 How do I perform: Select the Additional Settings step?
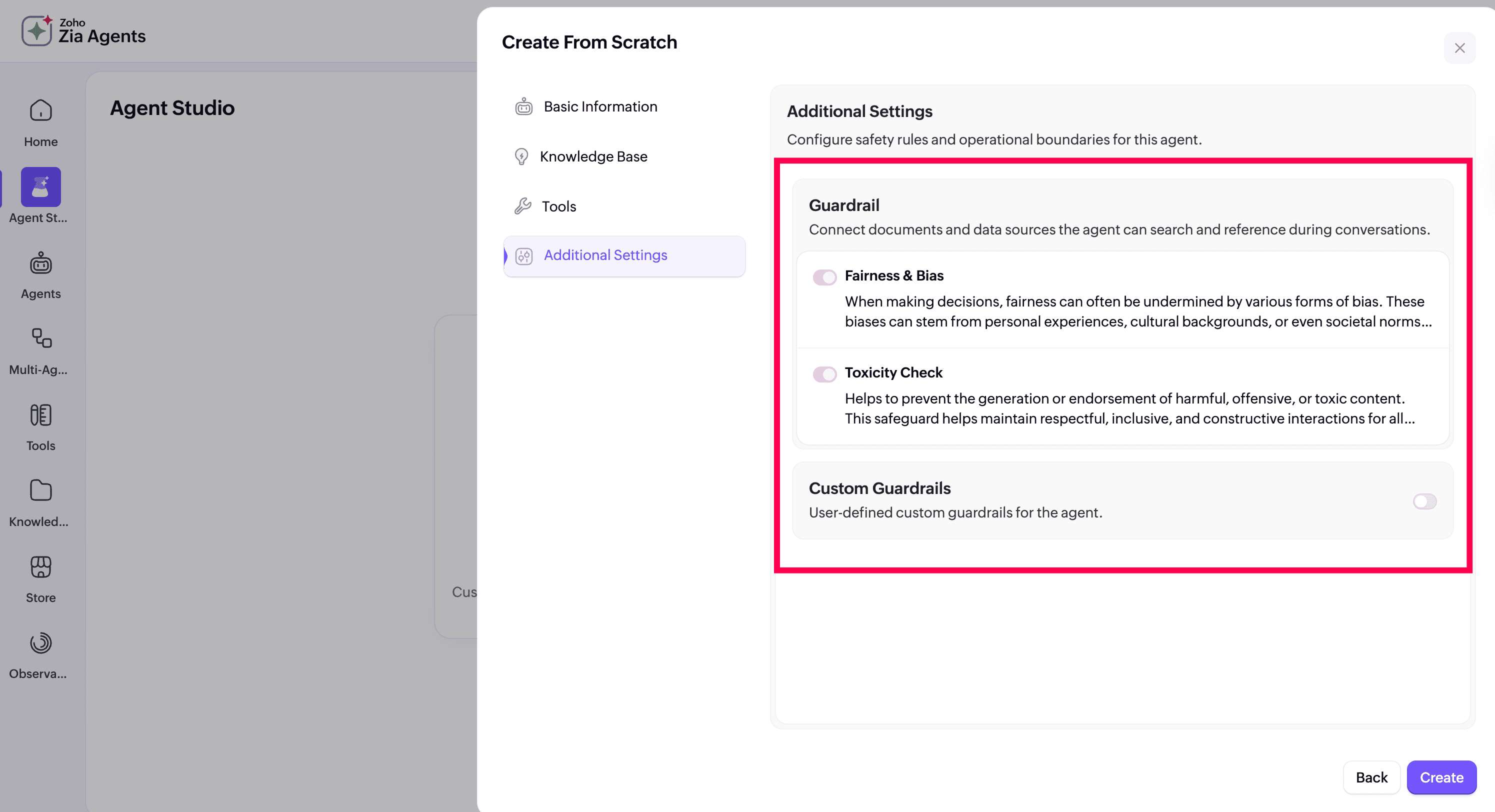tap(624, 256)
